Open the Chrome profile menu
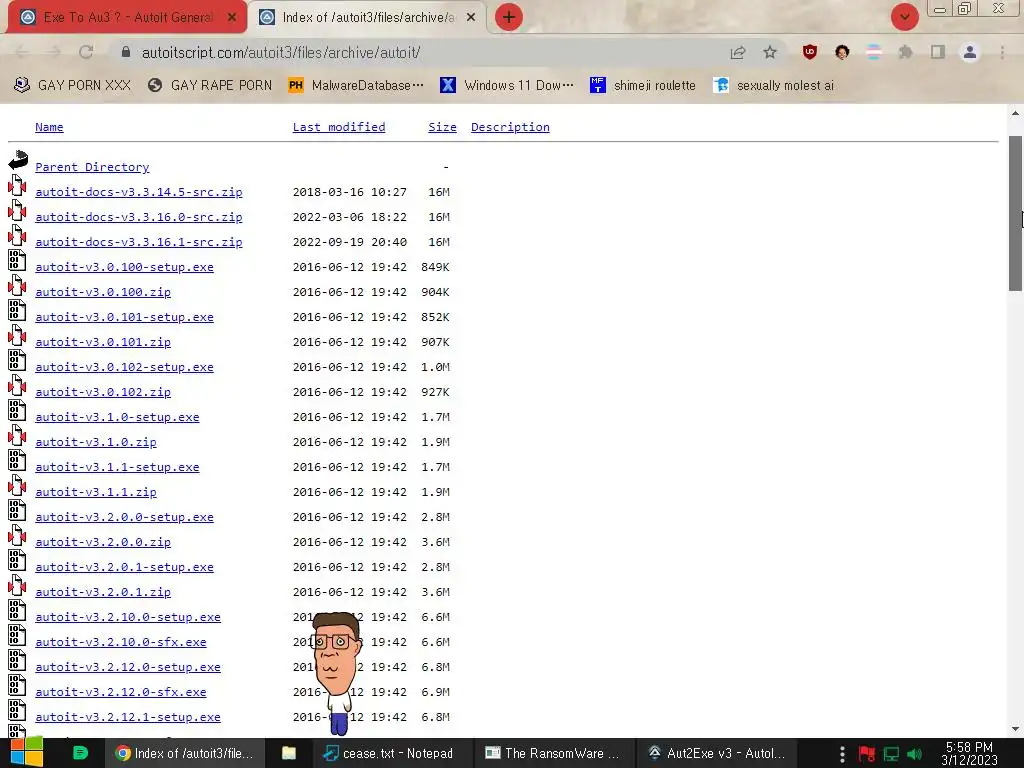This screenshot has height=768, width=1024. coord(970,52)
